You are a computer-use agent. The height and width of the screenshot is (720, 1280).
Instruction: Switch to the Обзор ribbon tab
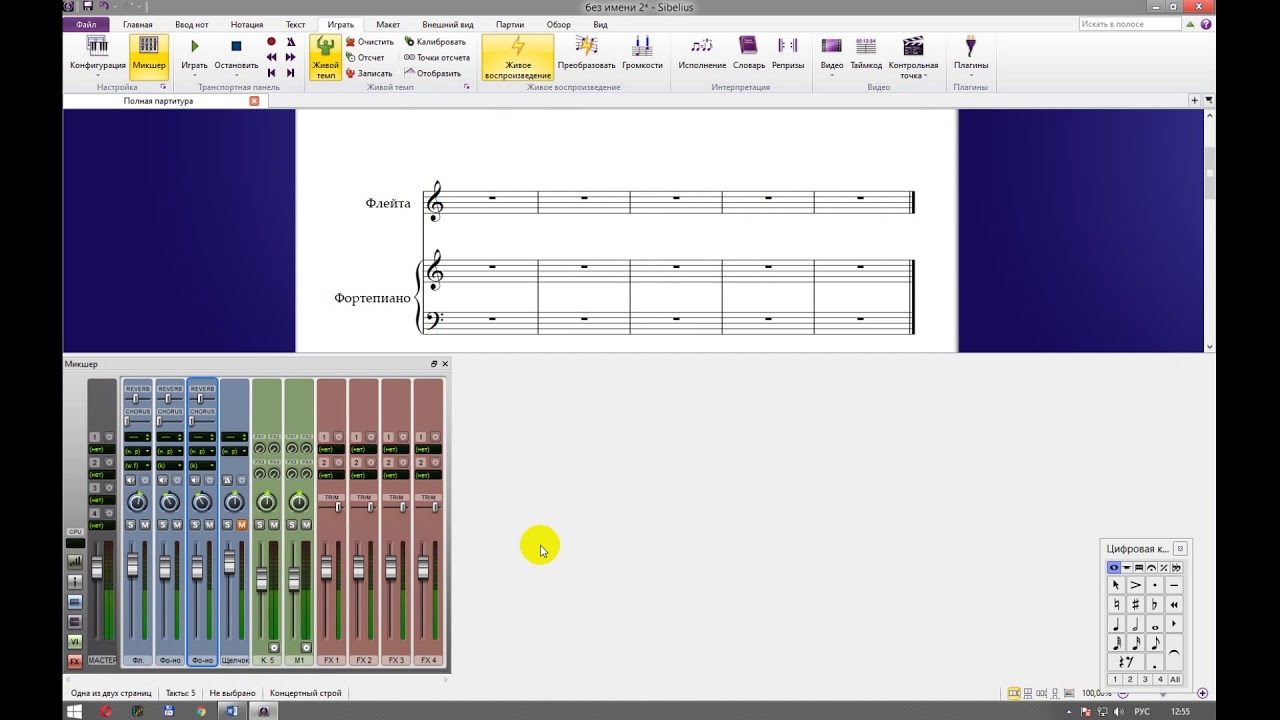pyautogui.click(x=559, y=24)
